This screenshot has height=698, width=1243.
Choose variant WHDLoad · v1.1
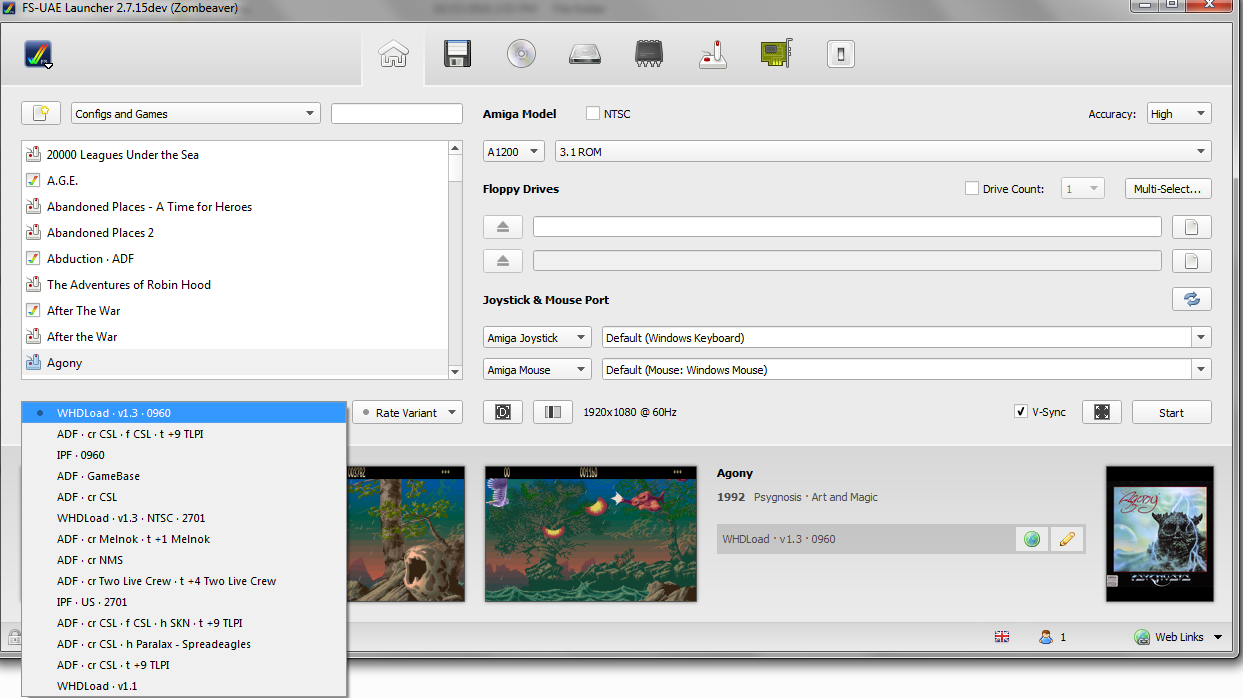pos(184,686)
